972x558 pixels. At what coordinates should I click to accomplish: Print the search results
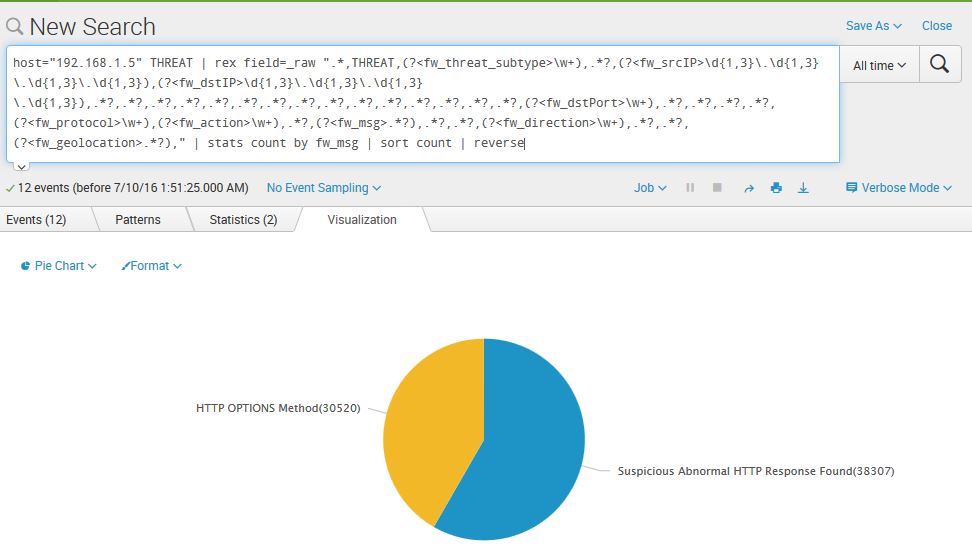click(x=776, y=188)
